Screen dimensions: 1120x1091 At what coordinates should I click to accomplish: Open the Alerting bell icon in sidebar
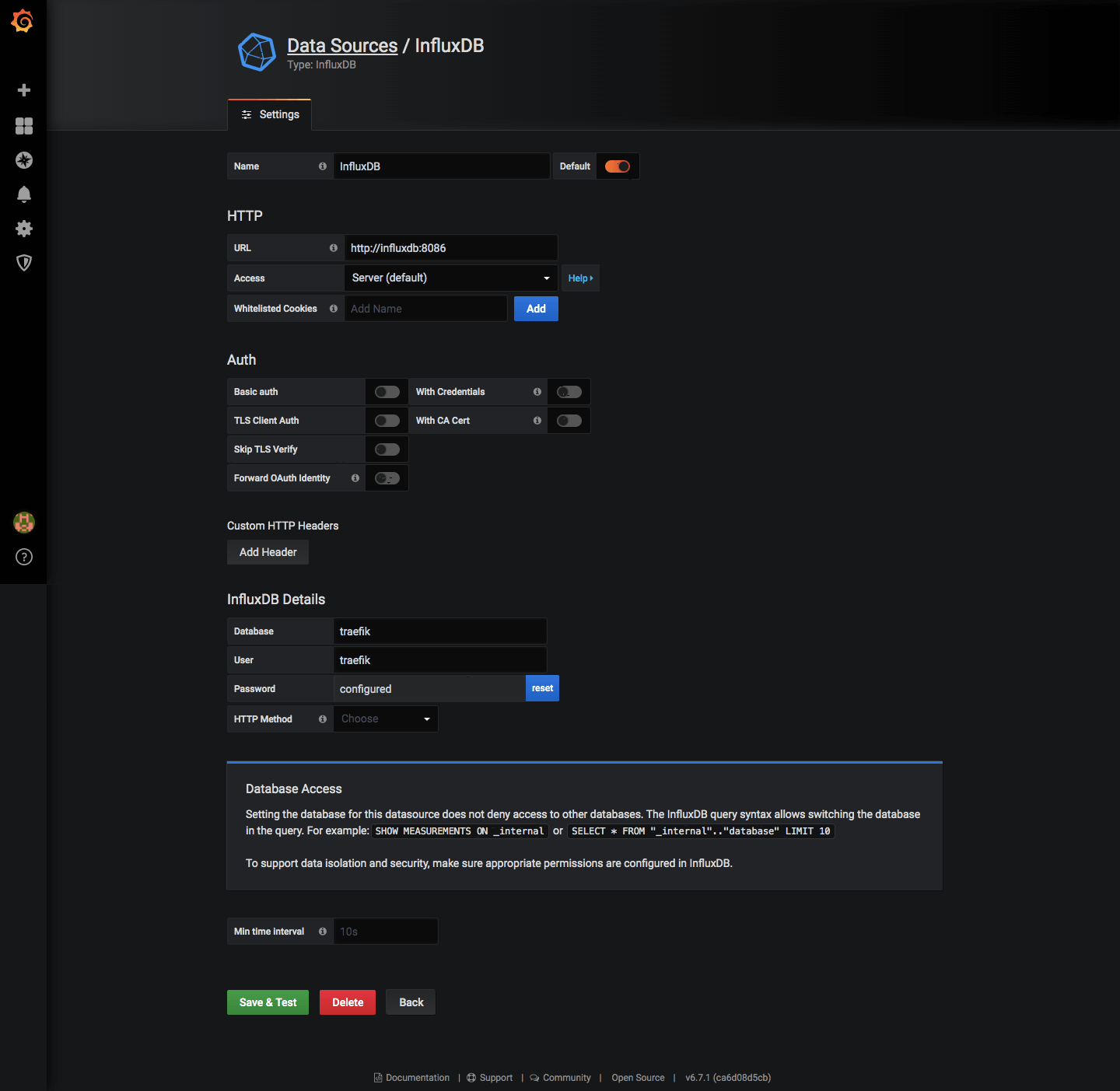point(24,194)
